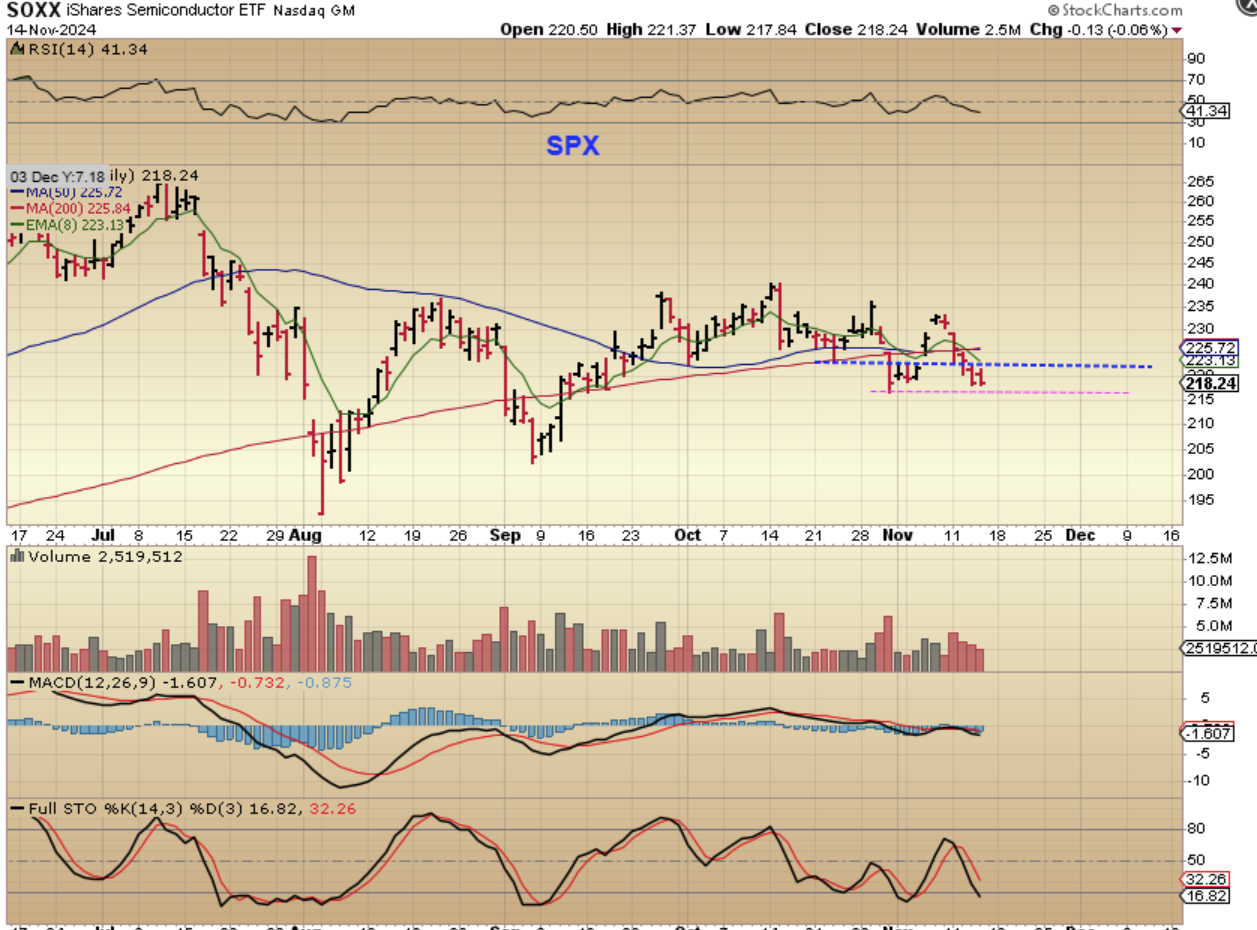Click the Oct label under price chart
The width and height of the screenshot is (1257, 930).
(x=687, y=535)
